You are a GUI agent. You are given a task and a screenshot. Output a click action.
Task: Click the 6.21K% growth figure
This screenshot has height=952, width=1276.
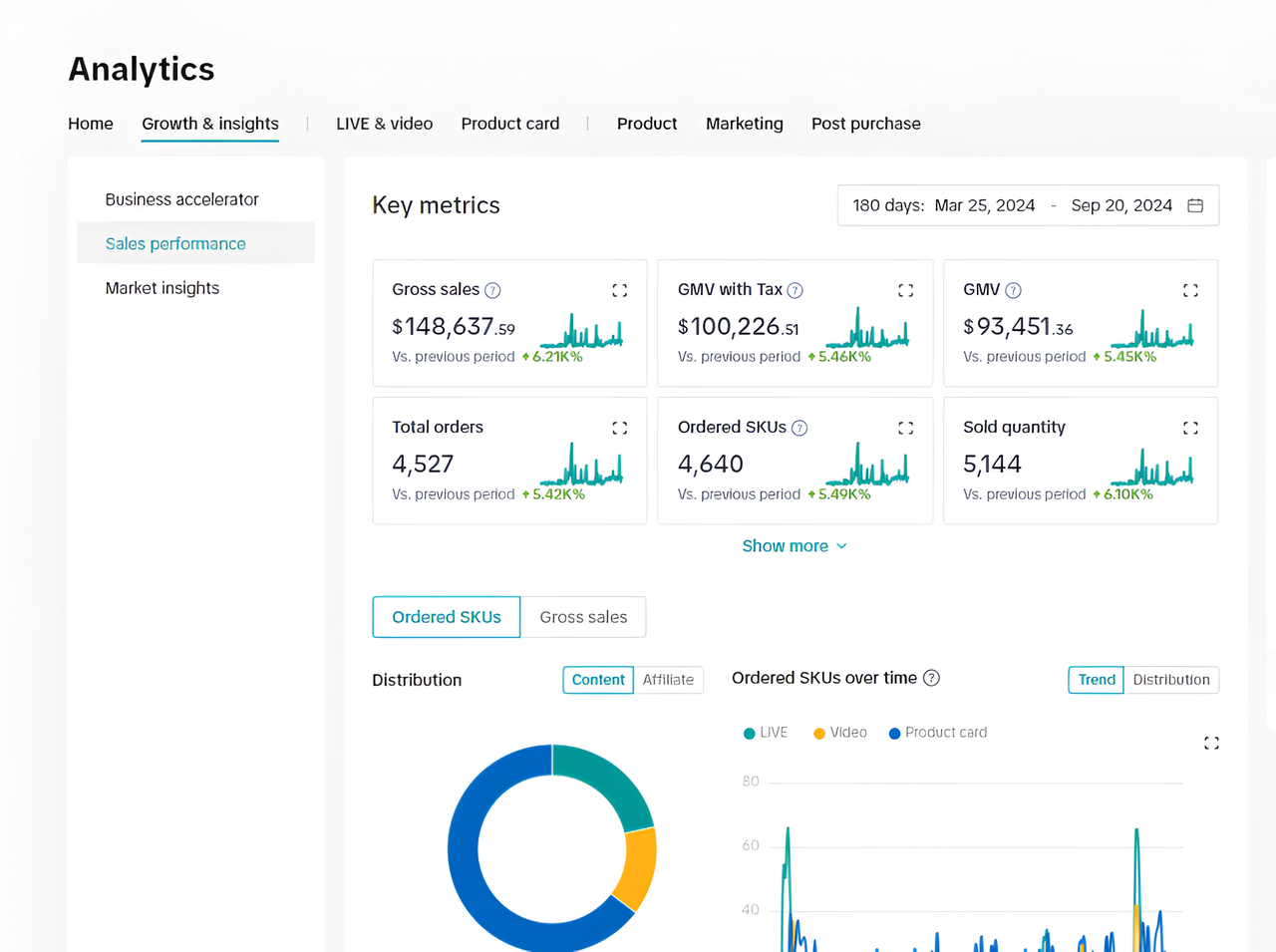pyautogui.click(x=552, y=357)
